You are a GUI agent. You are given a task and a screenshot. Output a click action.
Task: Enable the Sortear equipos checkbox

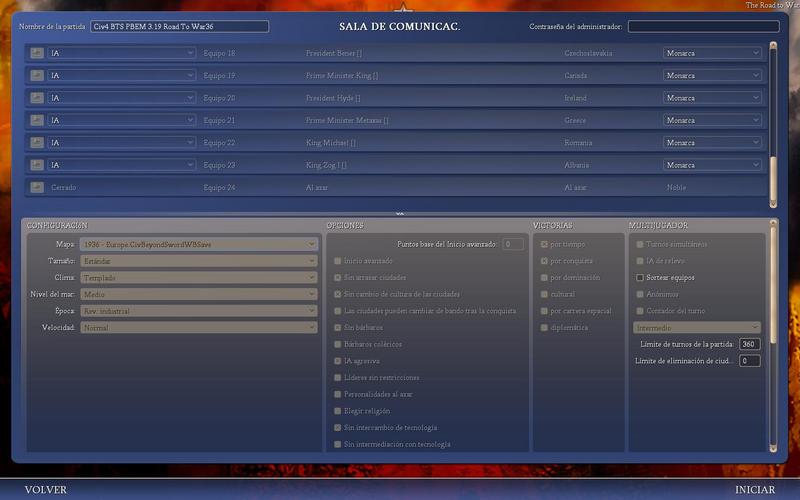pos(640,278)
